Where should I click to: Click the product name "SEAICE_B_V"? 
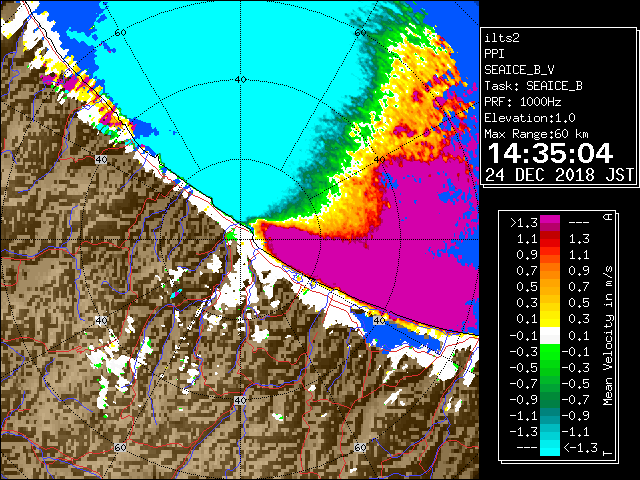click(519, 70)
